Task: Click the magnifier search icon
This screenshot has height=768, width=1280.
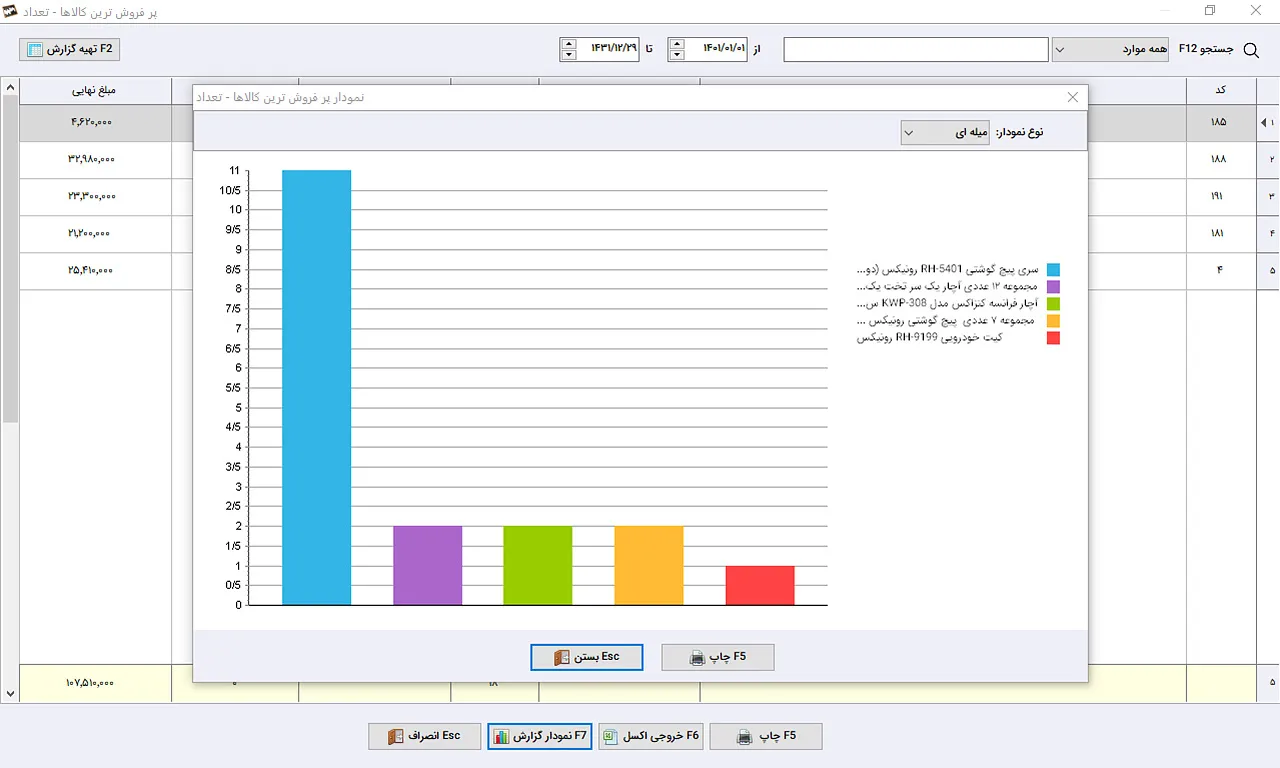Action: [1251, 50]
